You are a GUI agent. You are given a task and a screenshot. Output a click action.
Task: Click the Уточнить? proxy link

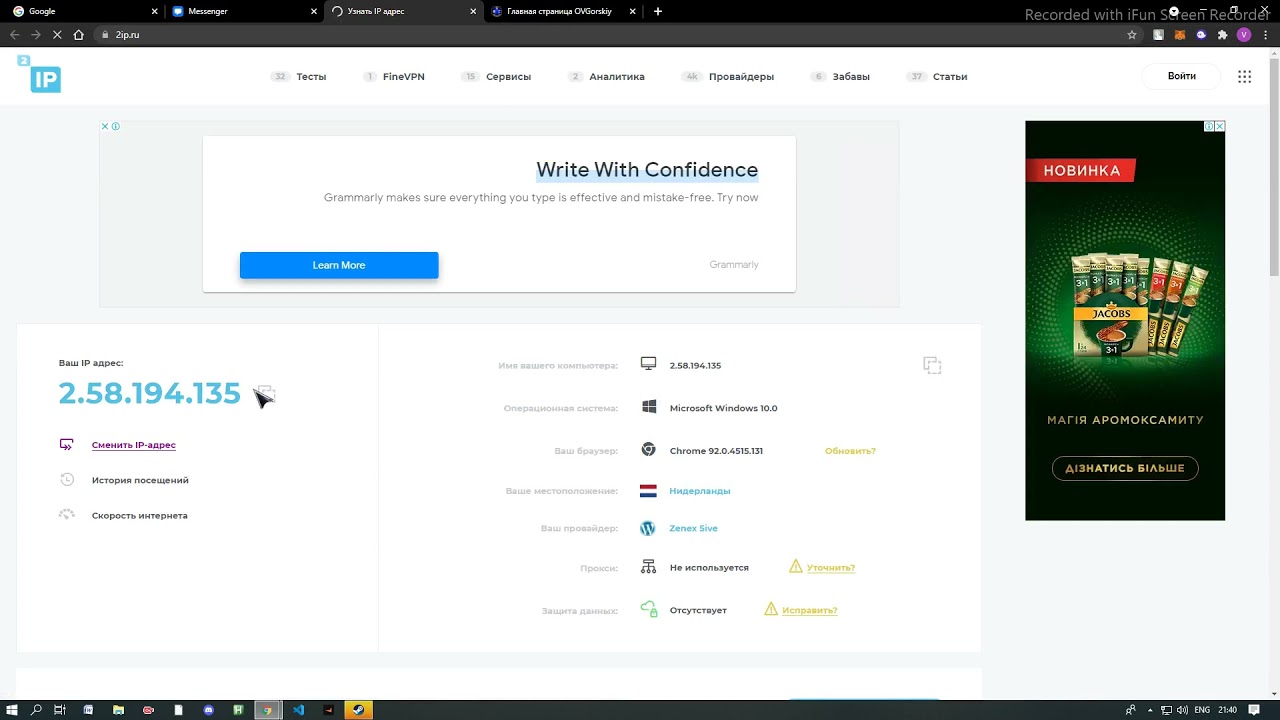[x=830, y=568]
